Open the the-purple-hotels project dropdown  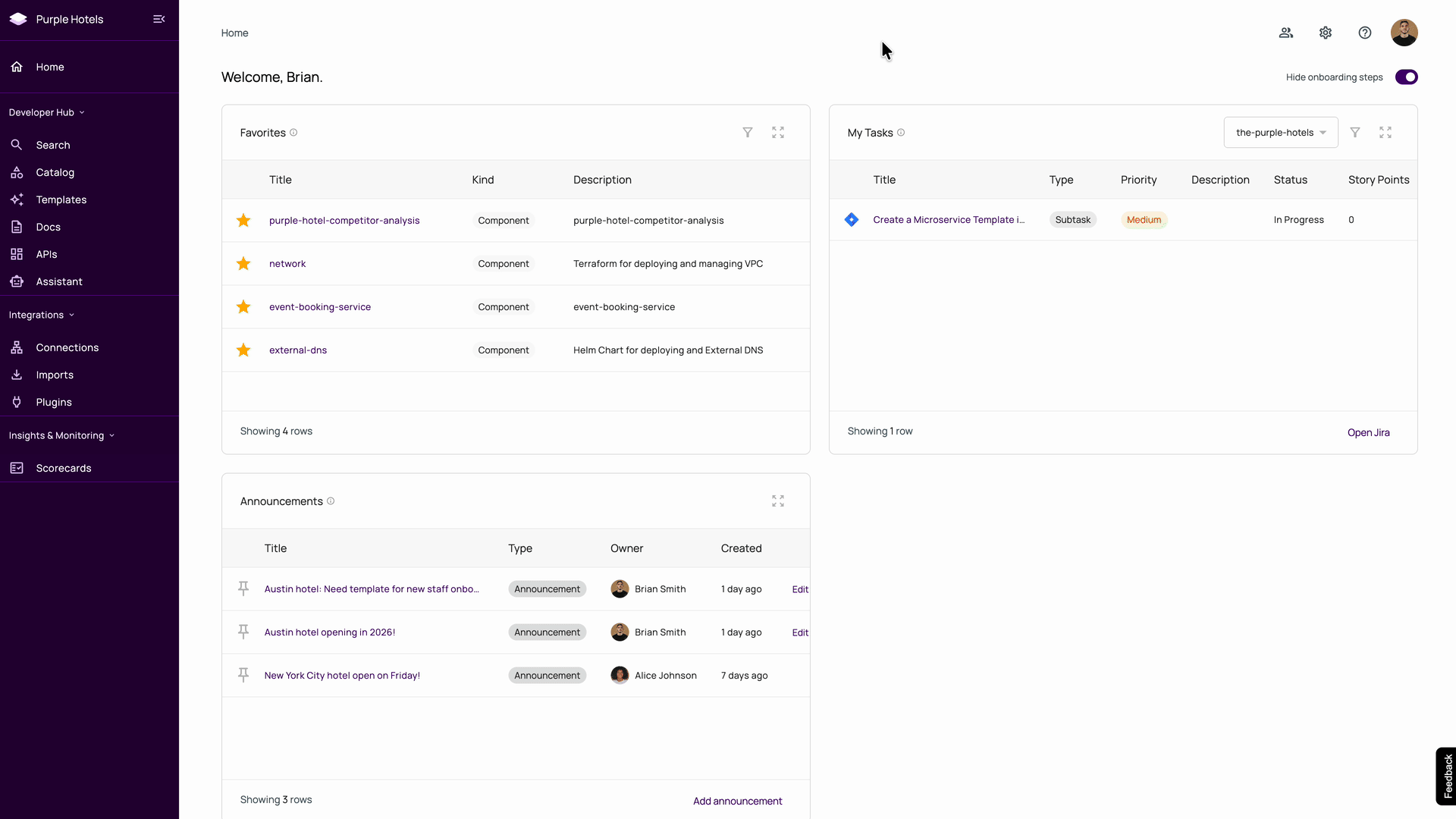pos(1280,133)
